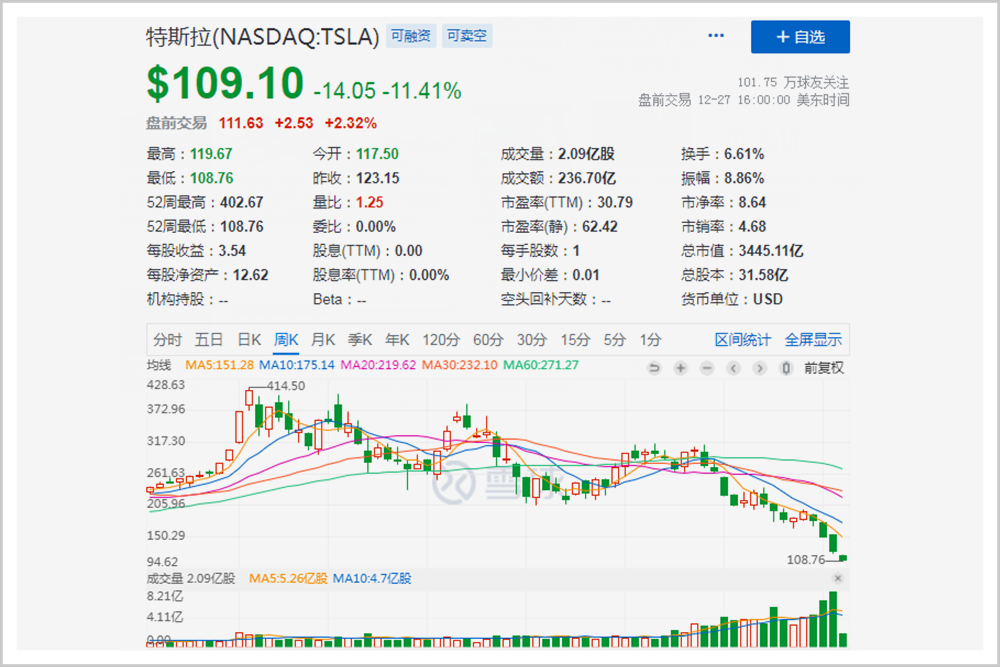Click the 市销率 4.68 stat

pos(724,226)
